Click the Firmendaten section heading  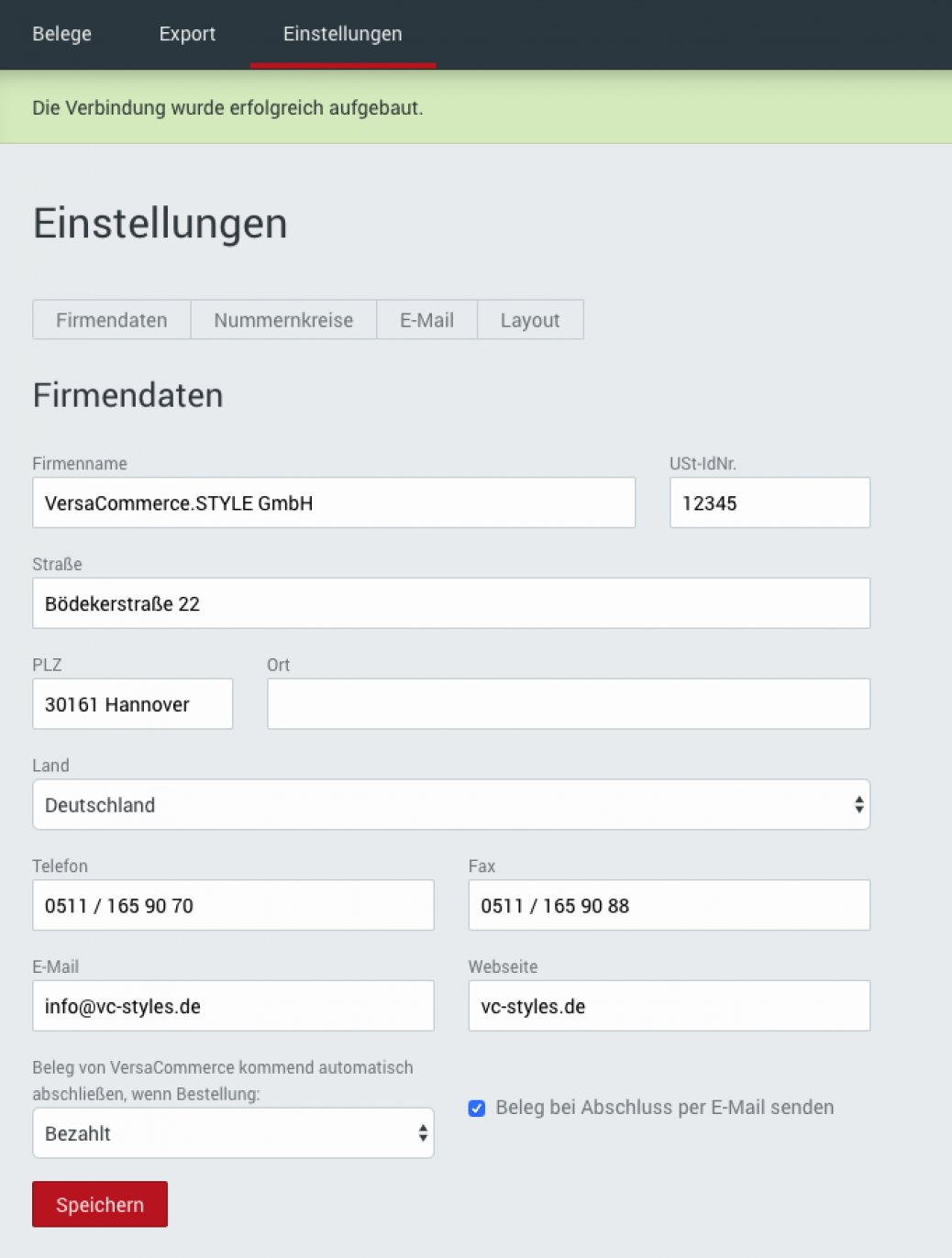point(128,395)
